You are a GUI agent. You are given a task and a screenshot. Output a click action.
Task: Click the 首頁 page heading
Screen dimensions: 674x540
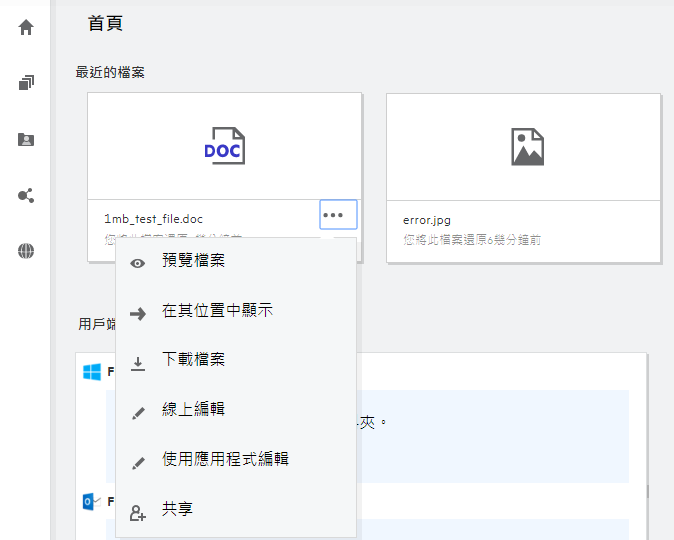point(106,23)
